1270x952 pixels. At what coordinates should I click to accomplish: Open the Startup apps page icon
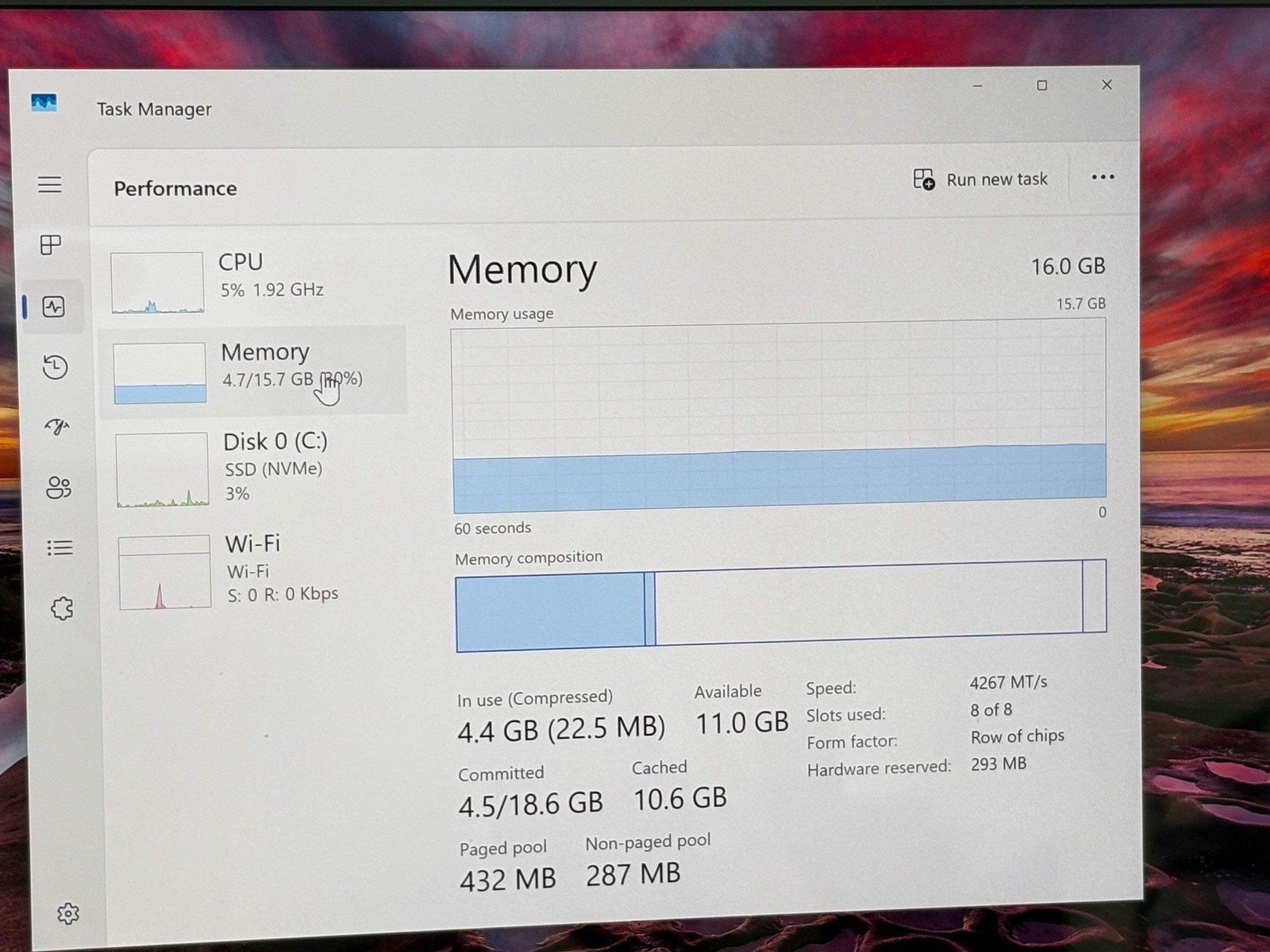click(56, 428)
